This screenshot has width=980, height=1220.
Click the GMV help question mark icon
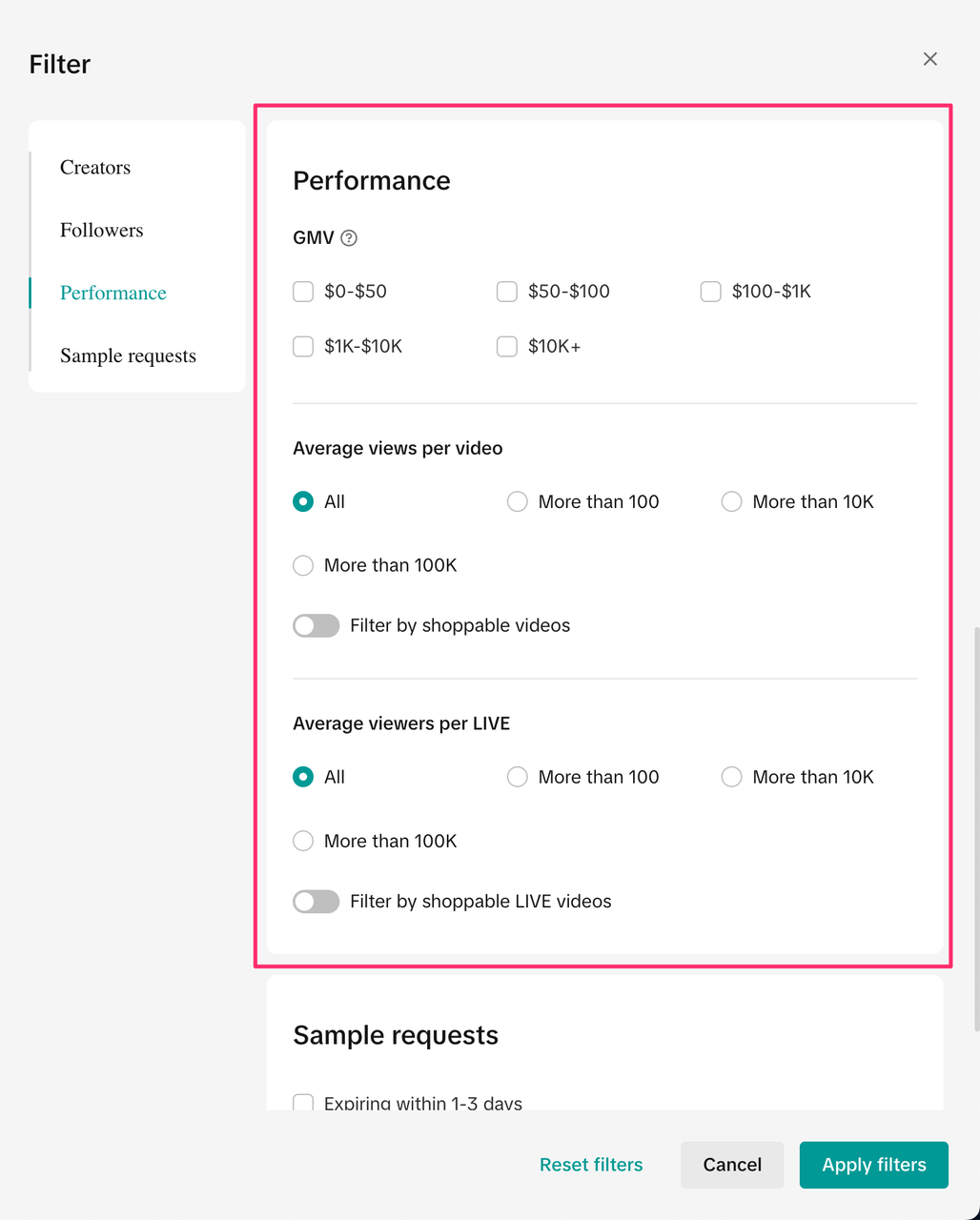pos(349,238)
